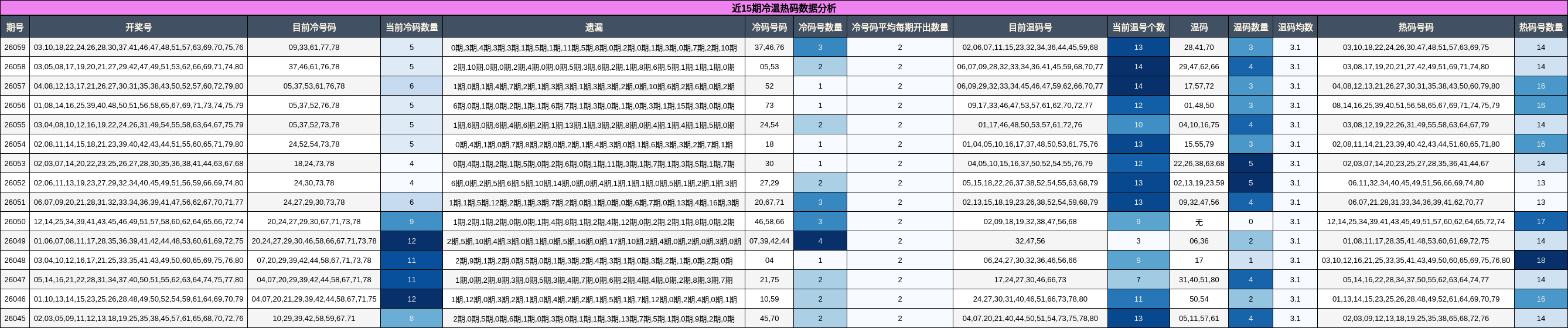Select period cell 26052
1568x328 pixels.
(x=15, y=183)
